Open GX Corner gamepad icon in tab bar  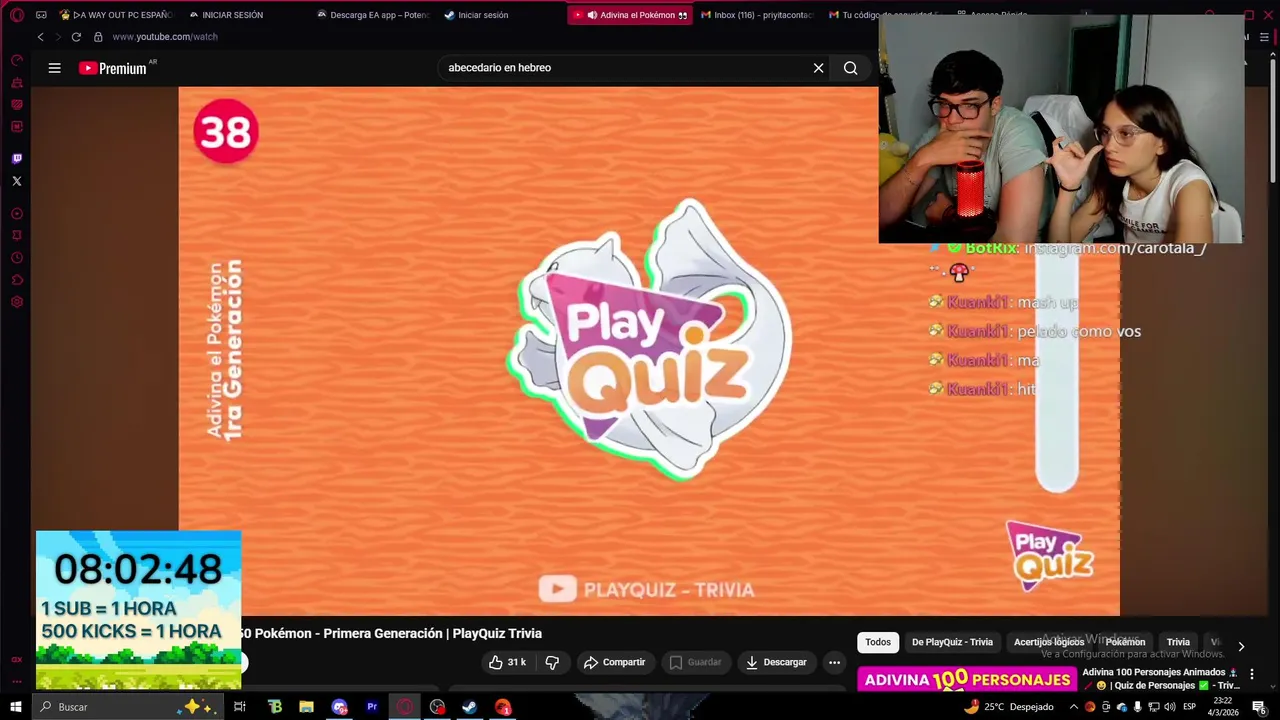tap(41, 15)
